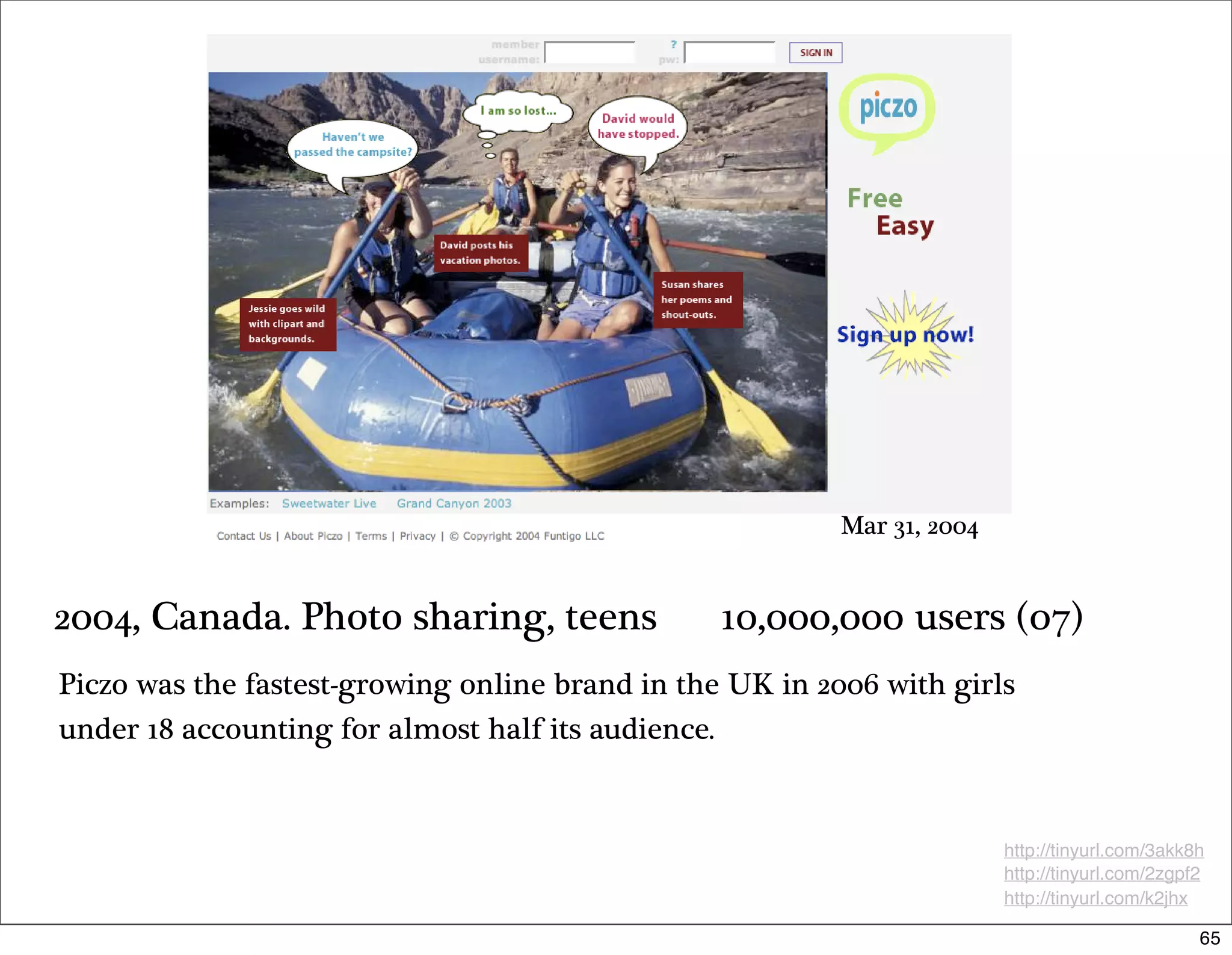Click the green 'Free' text
This screenshot has height=955, width=1232.
pos(875,199)
